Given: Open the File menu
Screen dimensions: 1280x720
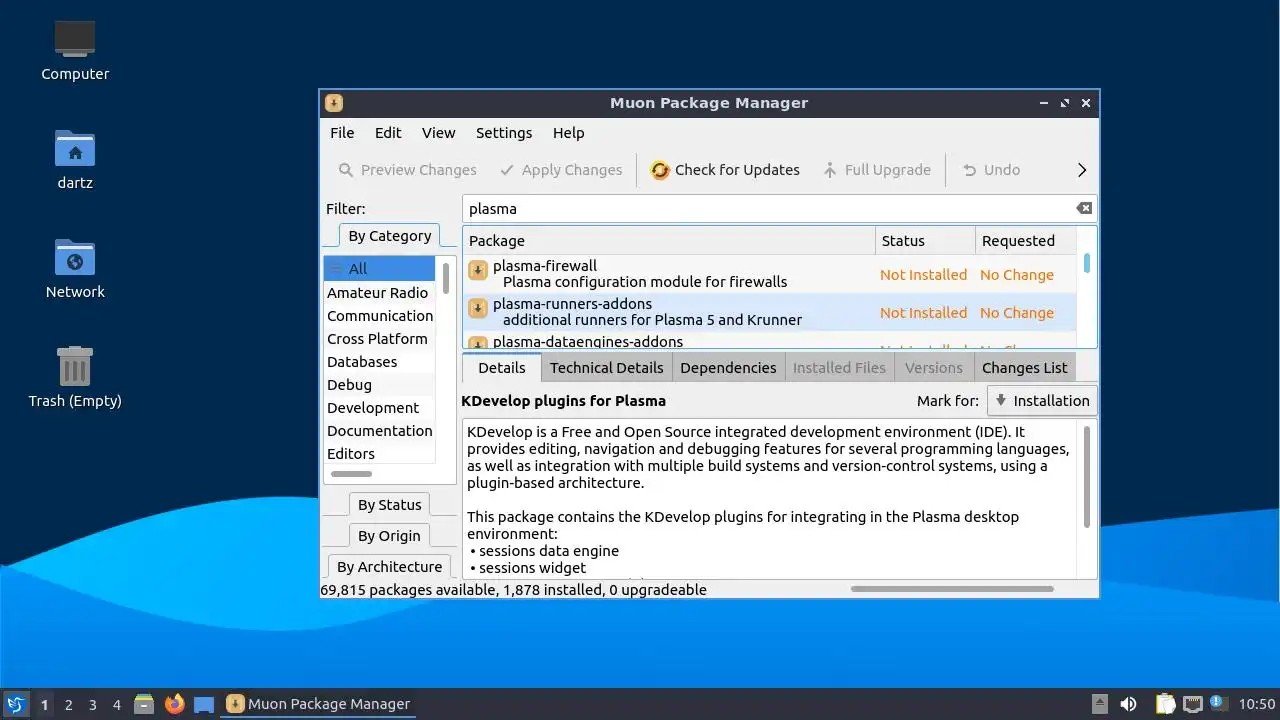Looking at the screenshot, I should [x=342, y=133].
